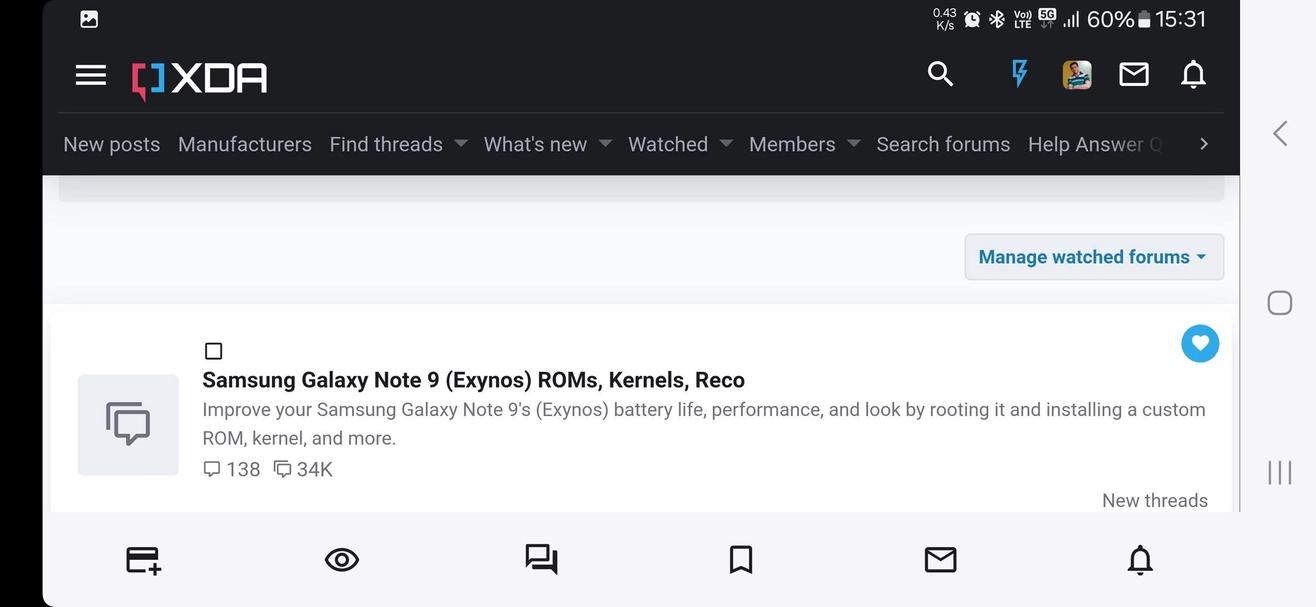Expand the Find threads dropdown arrow
1316x607 pixels.
tap(460, 144)
